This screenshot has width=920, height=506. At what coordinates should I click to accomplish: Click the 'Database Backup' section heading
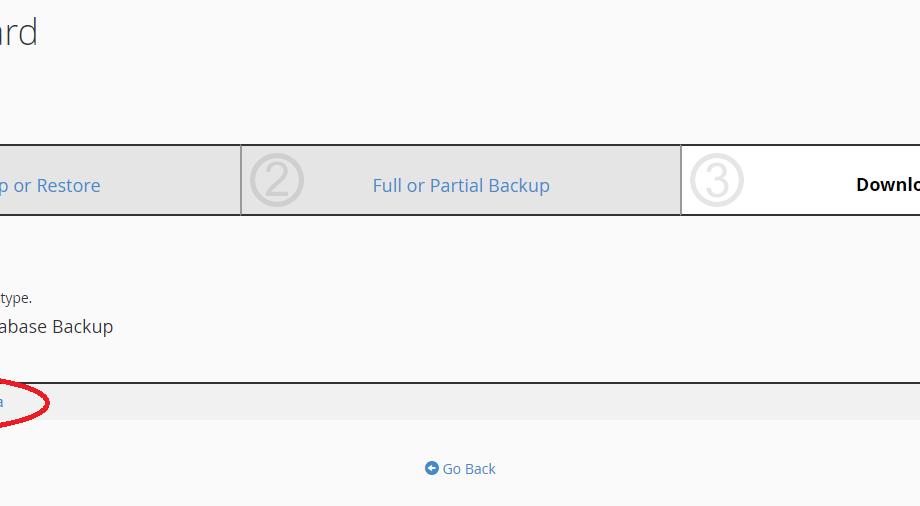[56, 326]
